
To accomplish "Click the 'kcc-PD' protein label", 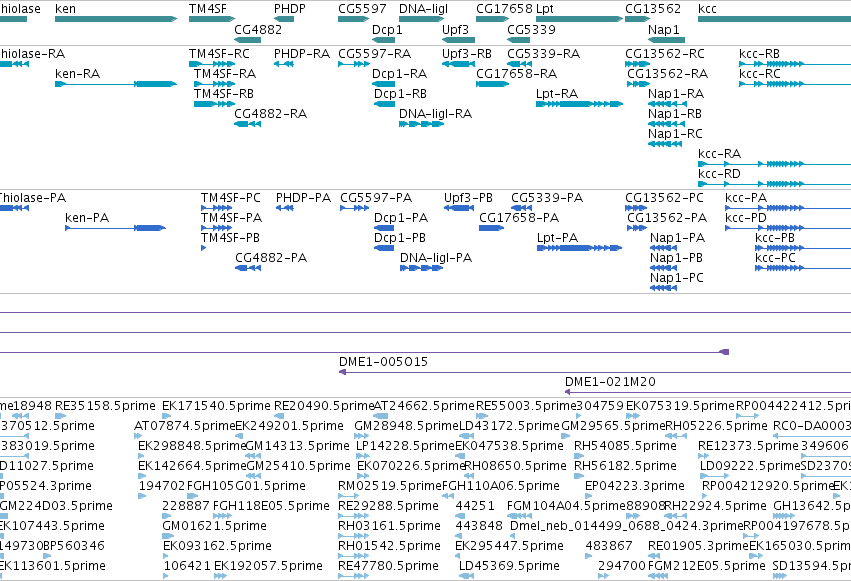I will pos(746,218).
